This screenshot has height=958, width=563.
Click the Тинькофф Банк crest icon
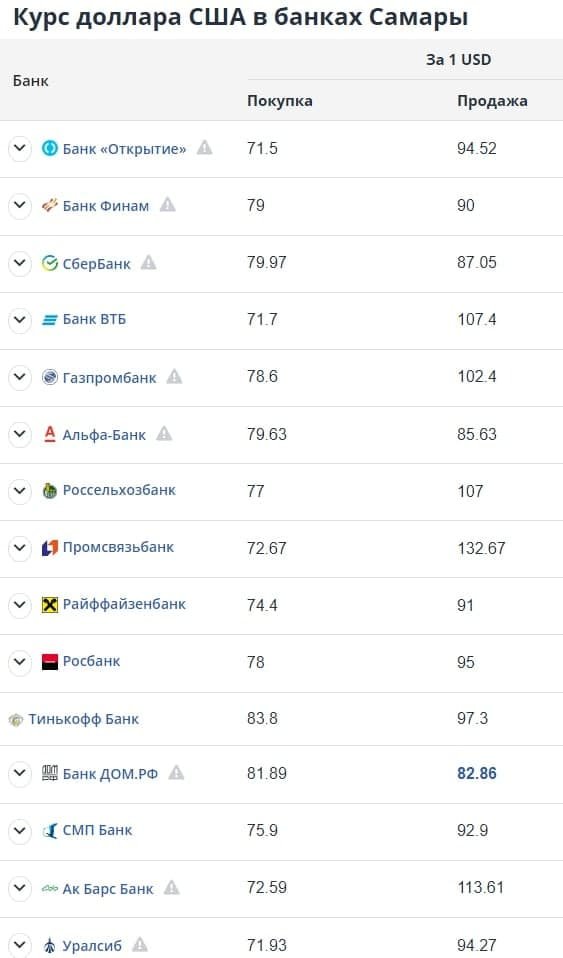[15, 720]
